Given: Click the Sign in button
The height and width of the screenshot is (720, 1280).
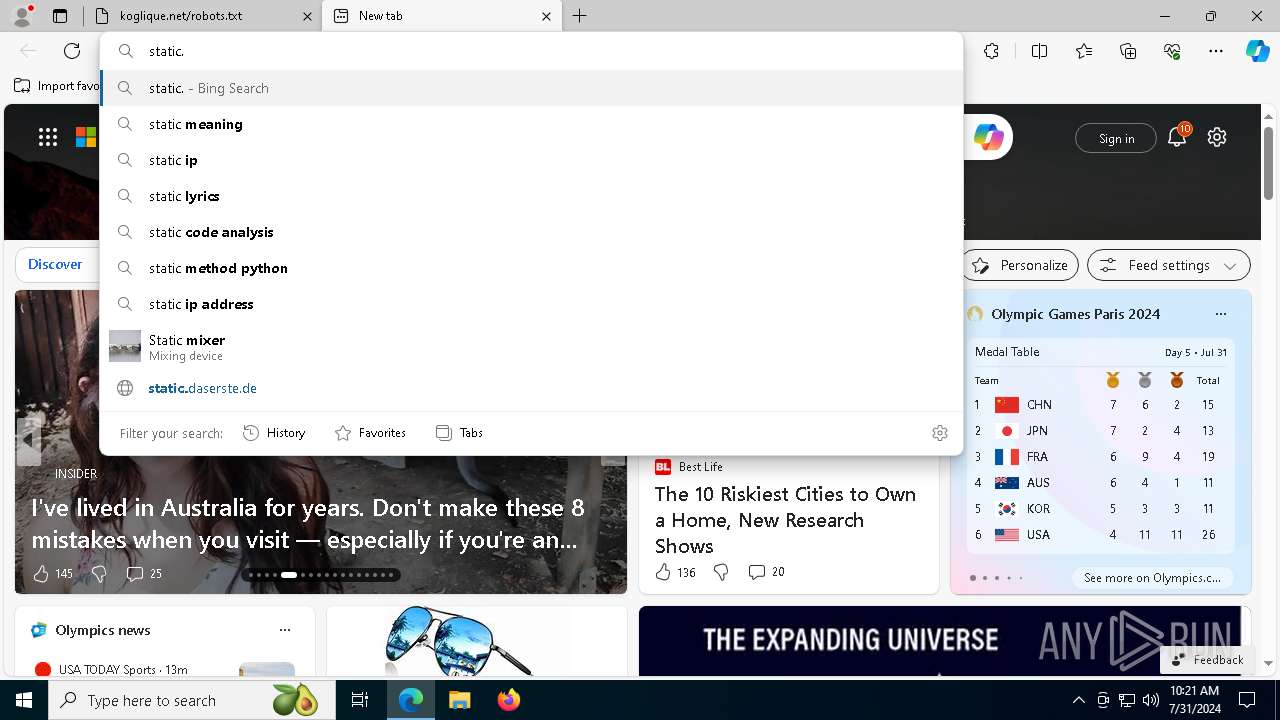Looking at the screenshot, I should tap(1116, 138).
